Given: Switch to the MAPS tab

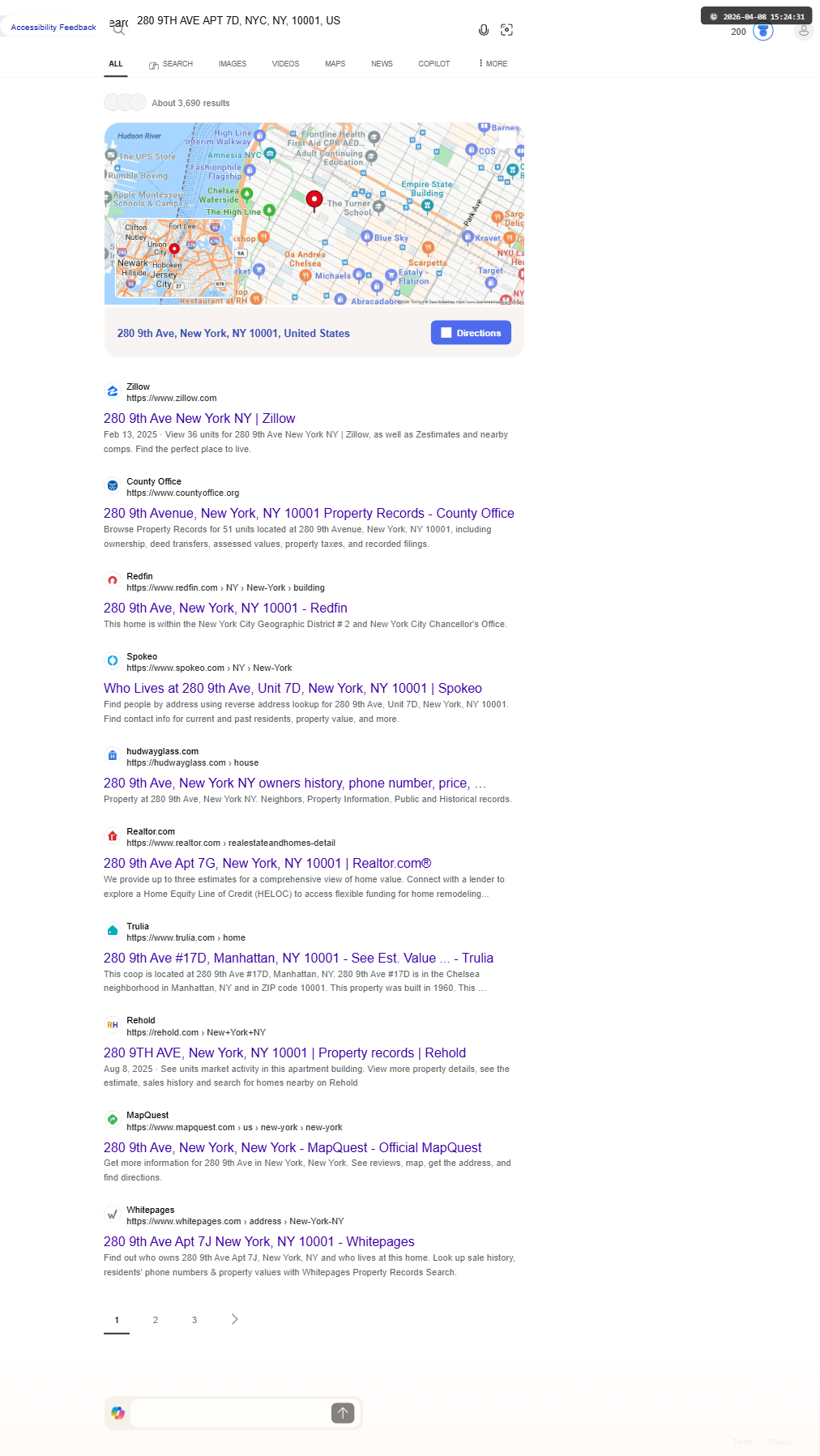Looking at the screenshot, I should click(x=335, y=64).
